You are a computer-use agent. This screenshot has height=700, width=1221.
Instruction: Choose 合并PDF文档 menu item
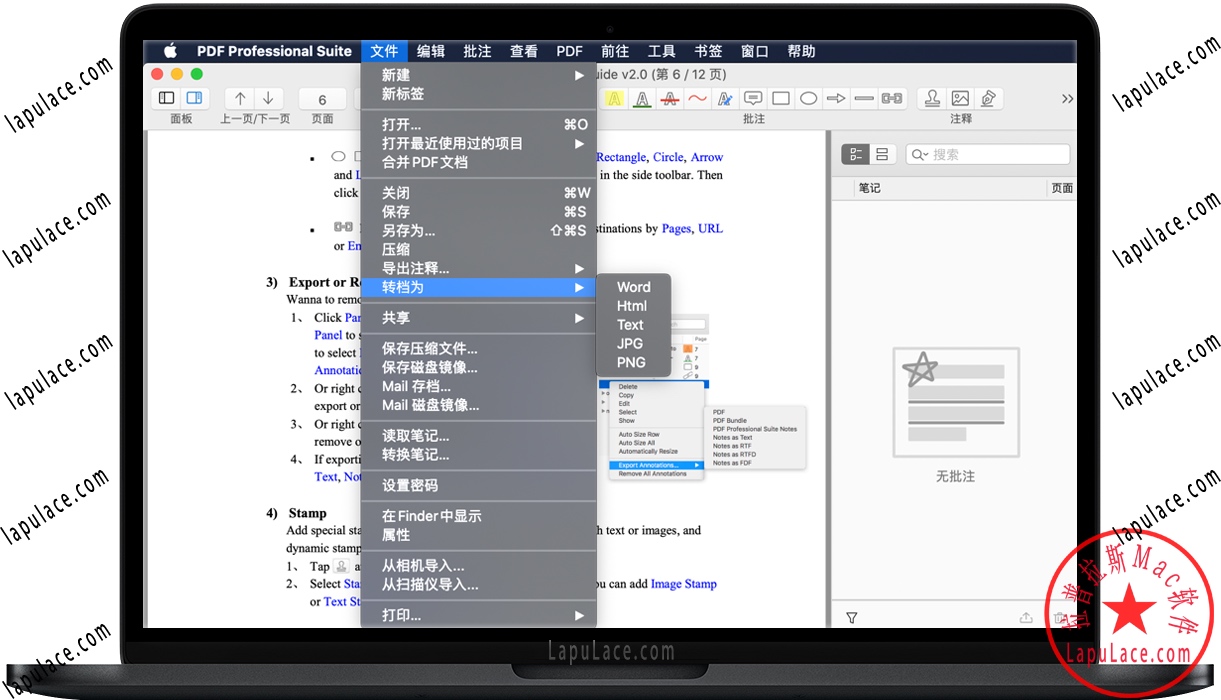click(x=478, y=162)
